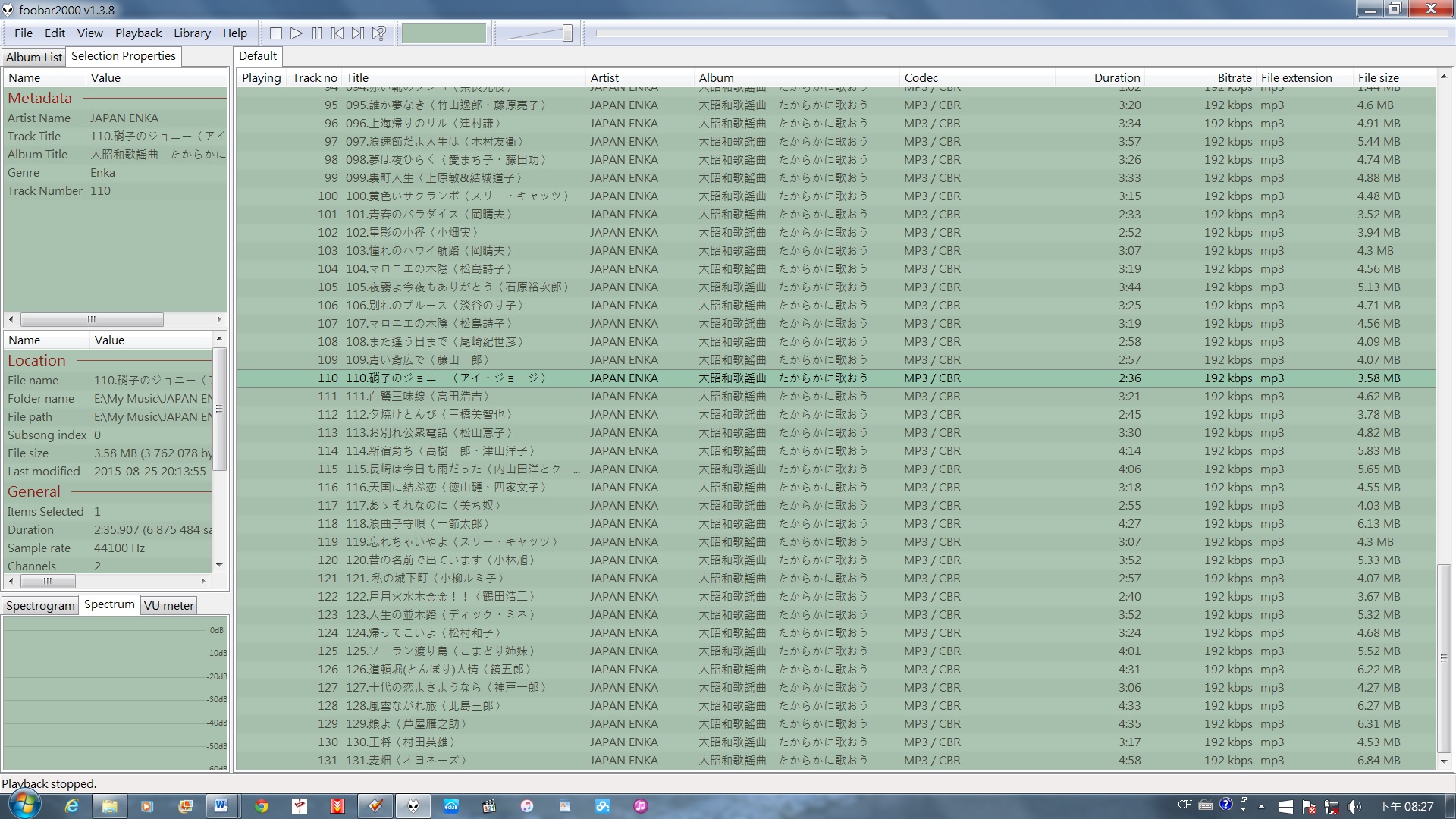Select the Album List panel tab
Viewport: 1456px width, 819px height.
click(x=33, y=56)
